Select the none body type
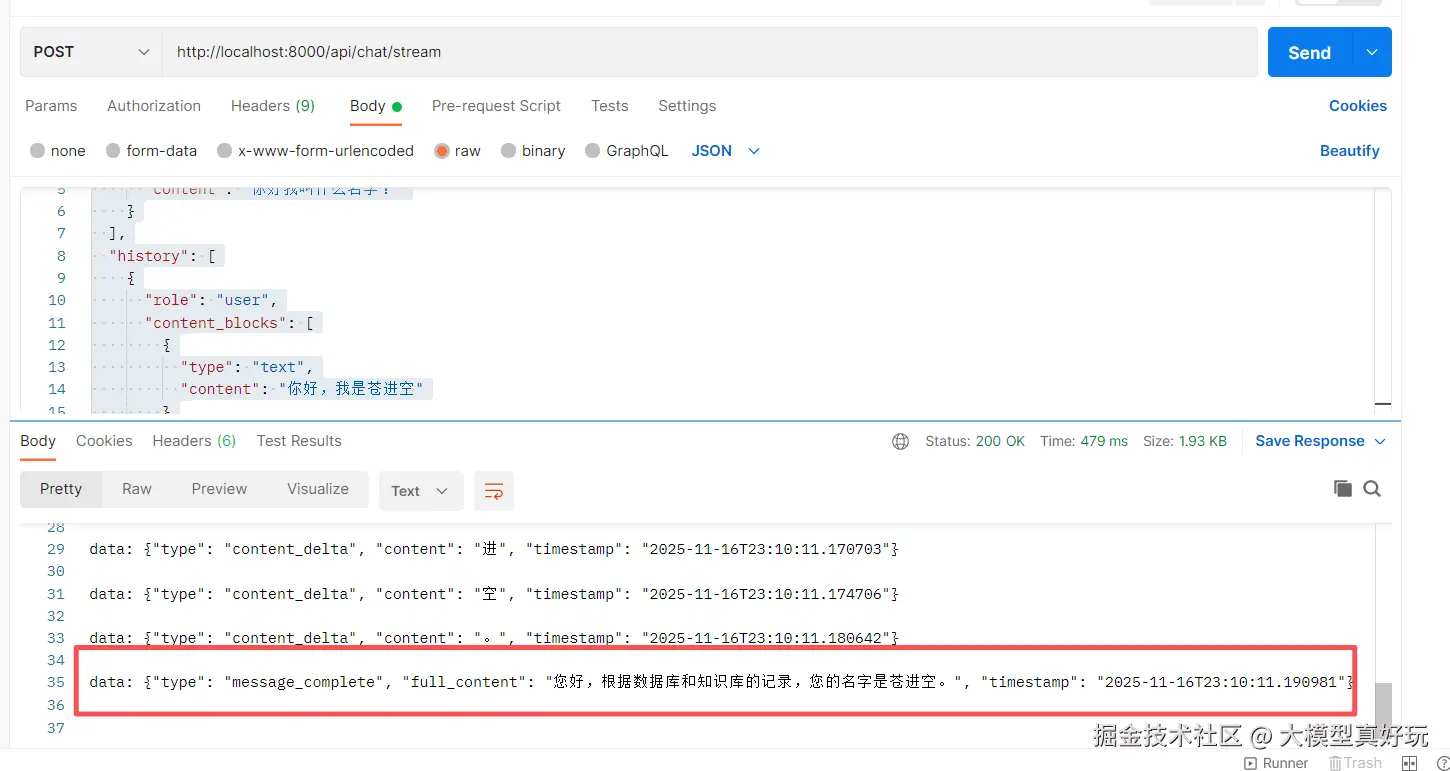Screen dimensions: 1450x771 click(x=58, y=151)
